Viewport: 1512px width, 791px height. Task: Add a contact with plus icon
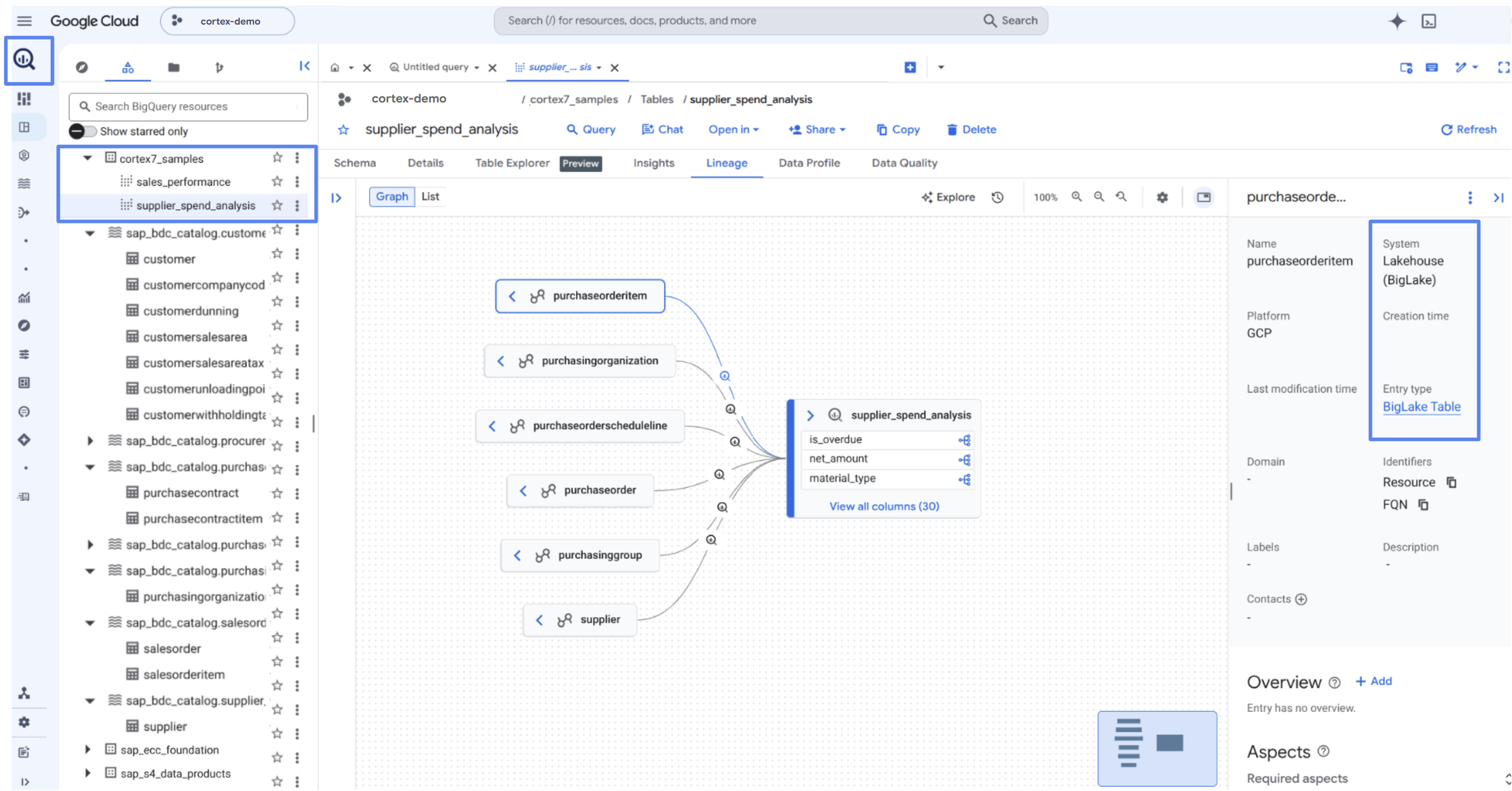[1301, 599]
